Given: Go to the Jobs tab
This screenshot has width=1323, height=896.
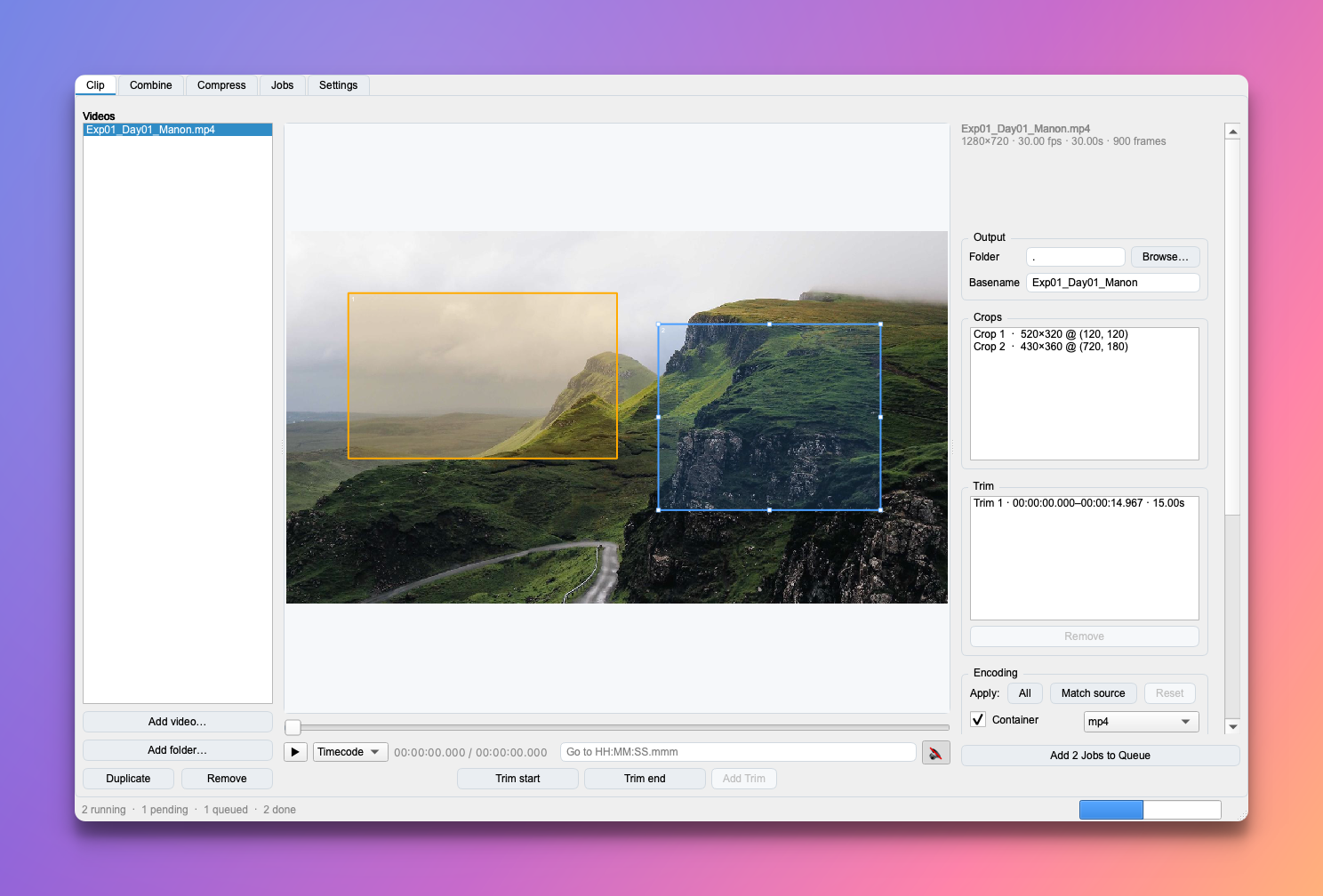Looking at the screenshot, I should click(283, 85).
